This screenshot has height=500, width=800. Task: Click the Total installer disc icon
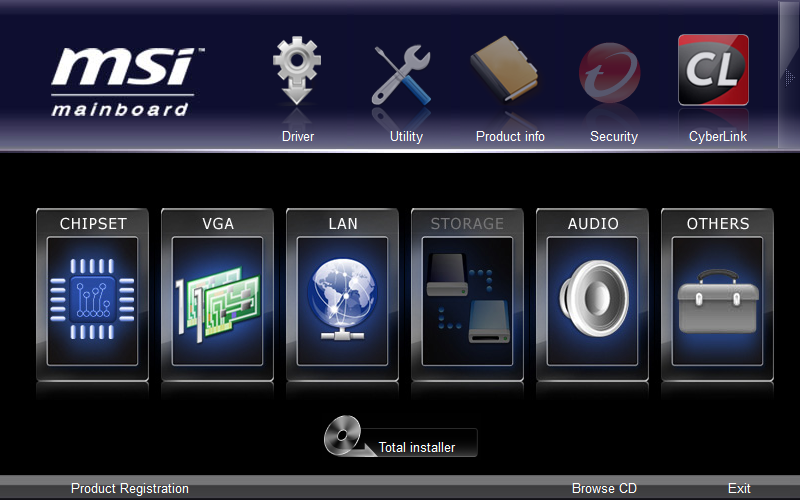[x=343, y=435]
